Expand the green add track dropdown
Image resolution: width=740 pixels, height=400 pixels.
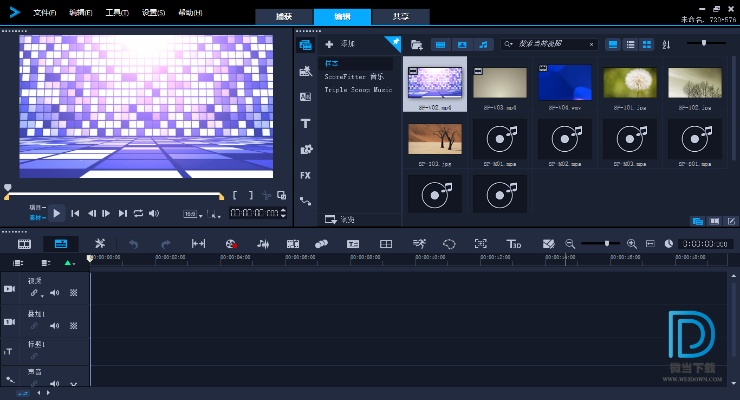(x=69, y=262)
